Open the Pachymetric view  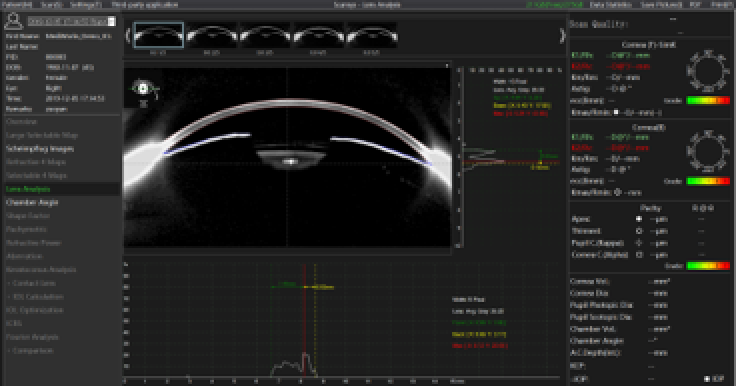pos(26,229)
